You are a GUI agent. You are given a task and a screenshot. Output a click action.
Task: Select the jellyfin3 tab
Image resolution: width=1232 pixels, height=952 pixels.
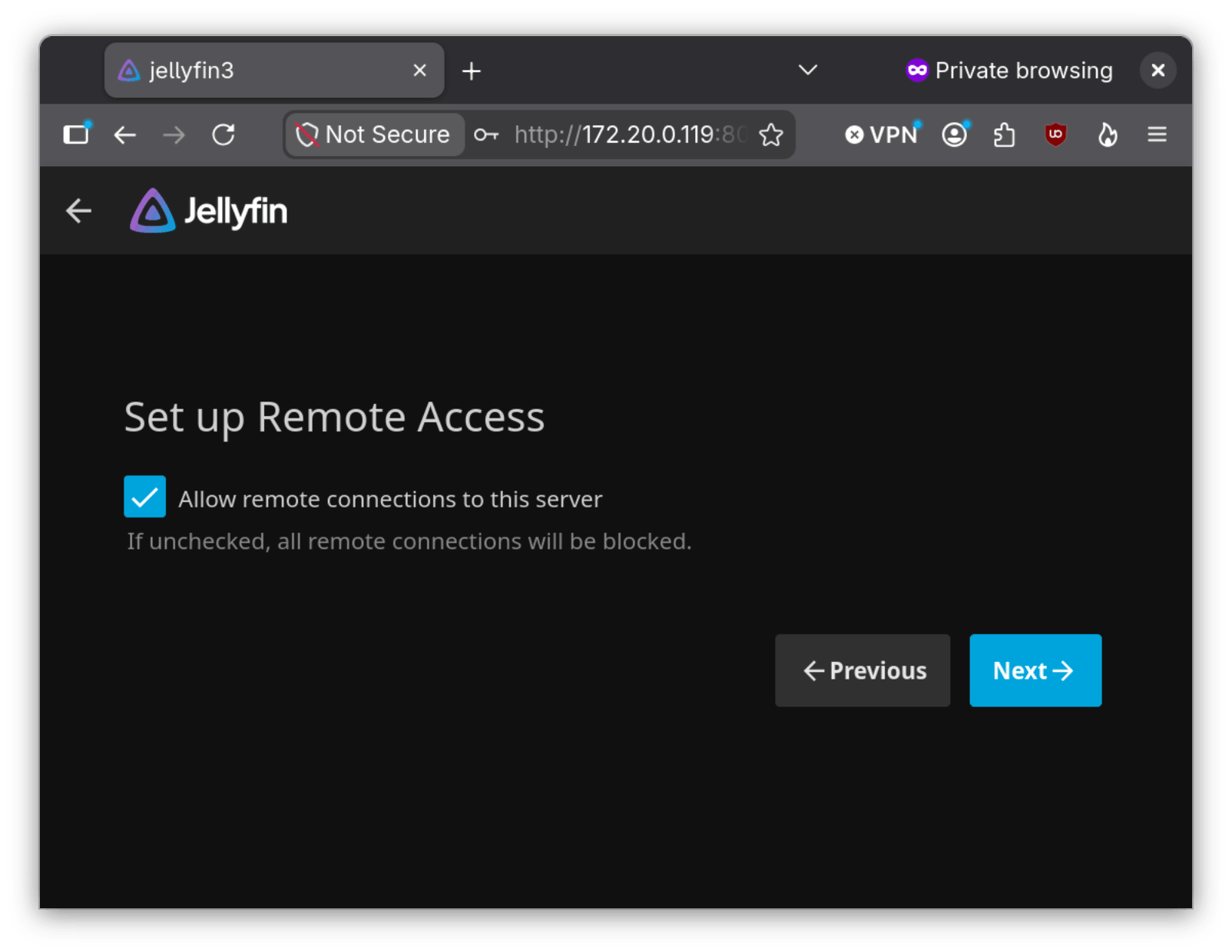[x=273, y=71]
